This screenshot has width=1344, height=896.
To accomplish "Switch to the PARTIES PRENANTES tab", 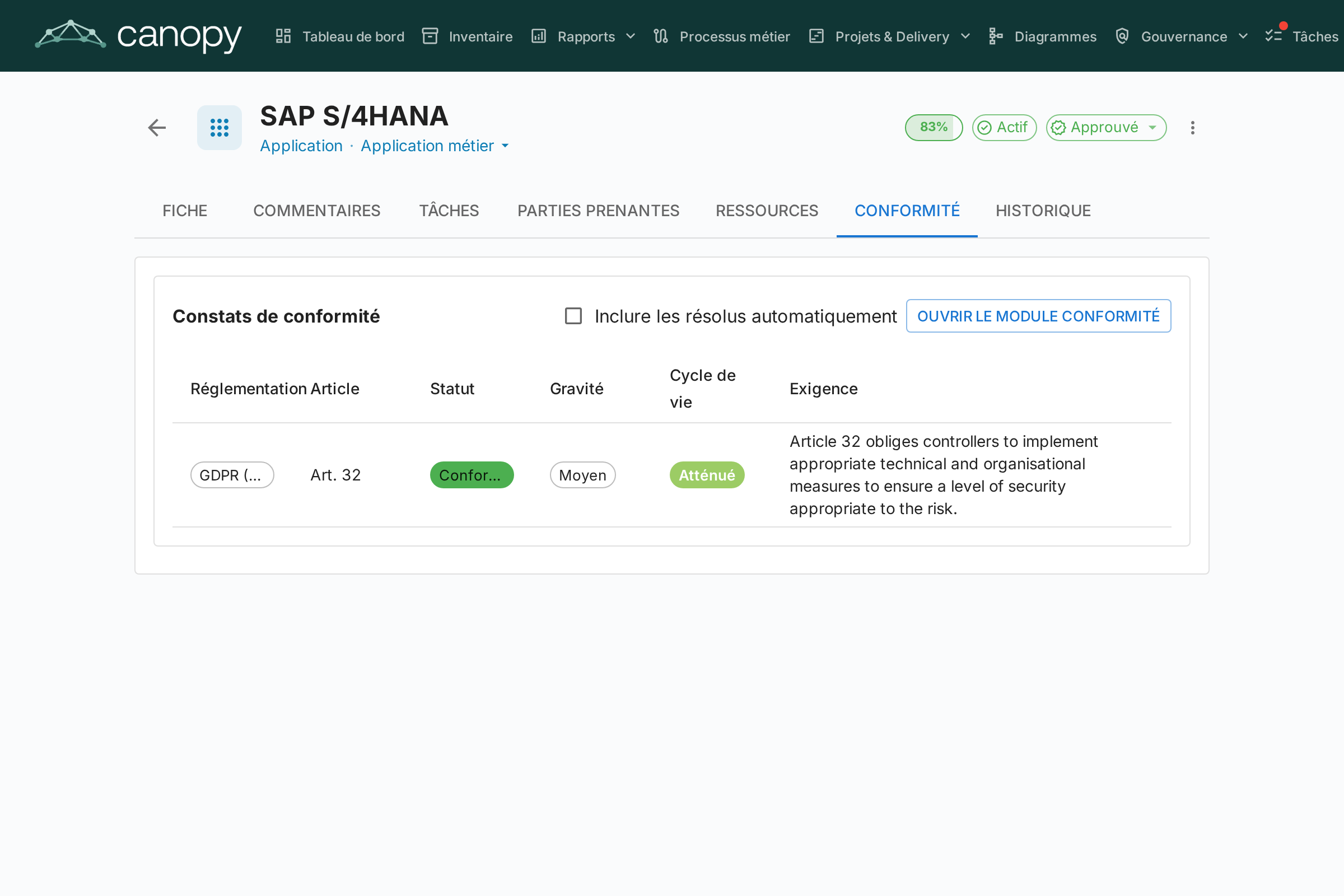I will [x=598, y=211].
